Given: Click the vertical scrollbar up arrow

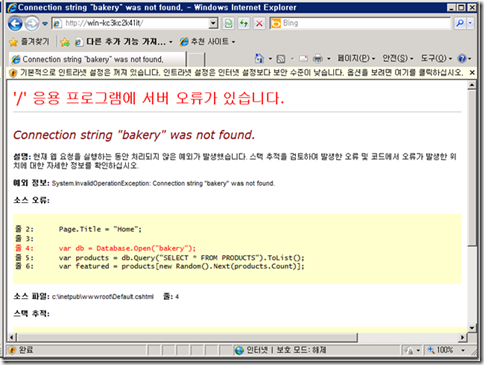Looking at the screenshot, I should click(x=472, y=85).
